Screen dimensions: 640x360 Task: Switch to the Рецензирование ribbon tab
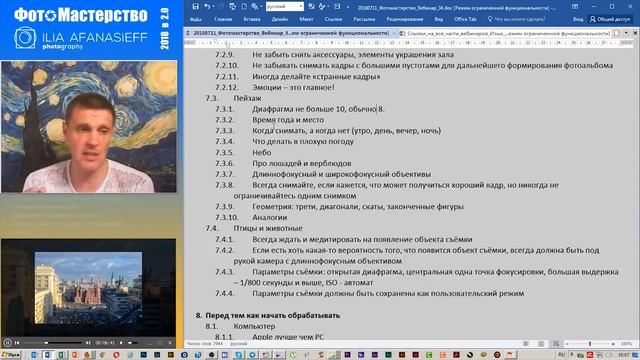coord(404,19)
